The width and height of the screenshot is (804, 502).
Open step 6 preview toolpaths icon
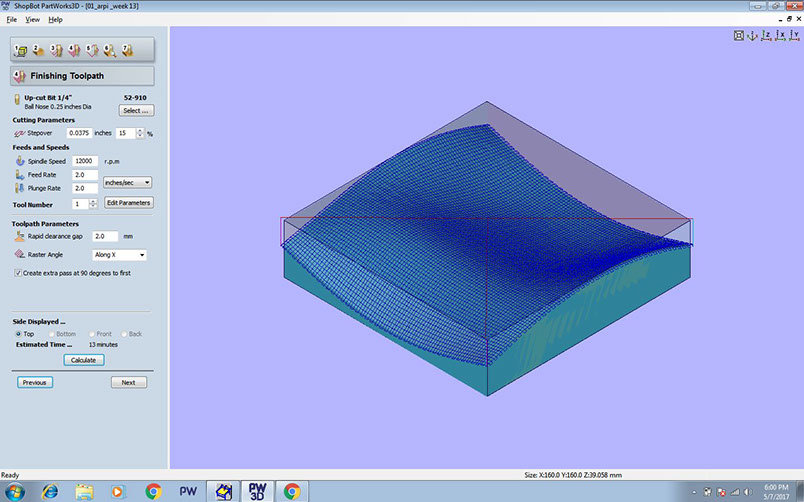[x=110, y=50]
